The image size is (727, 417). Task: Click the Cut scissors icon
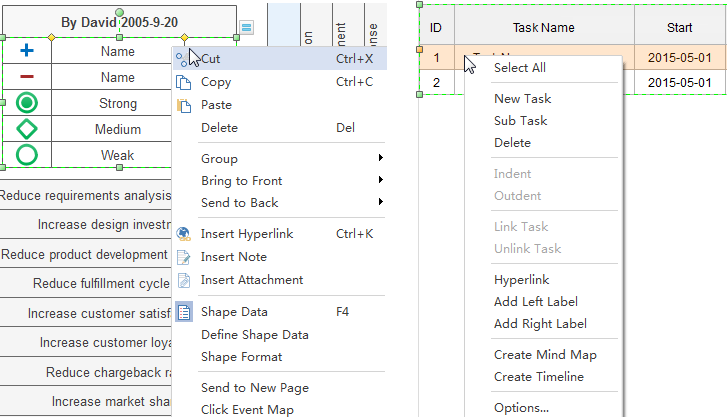click(183, 59)
